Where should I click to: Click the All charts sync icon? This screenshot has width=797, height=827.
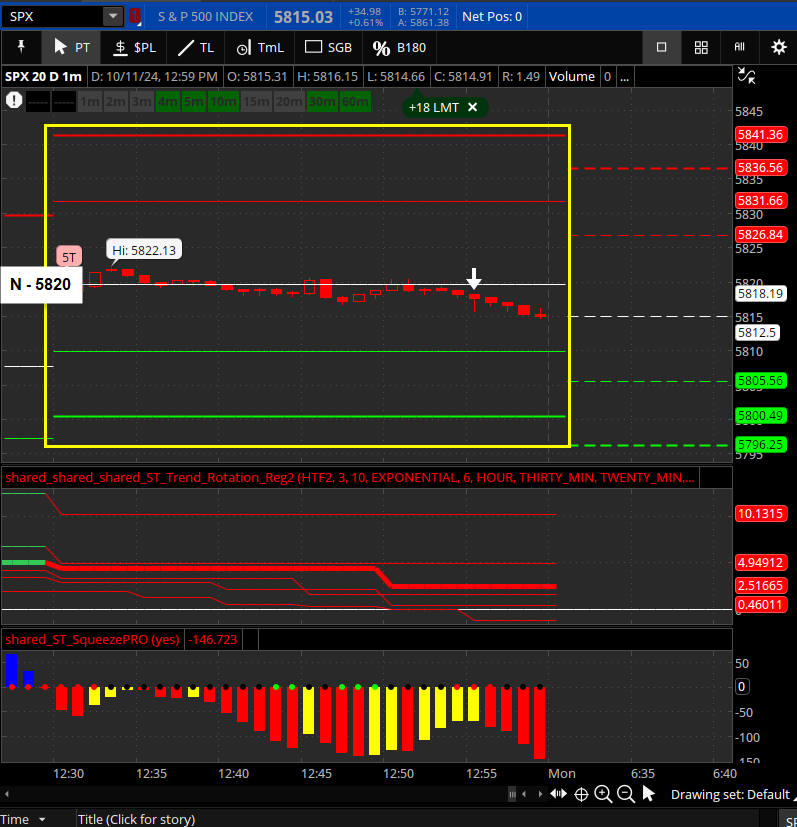[x=740, y=47]
